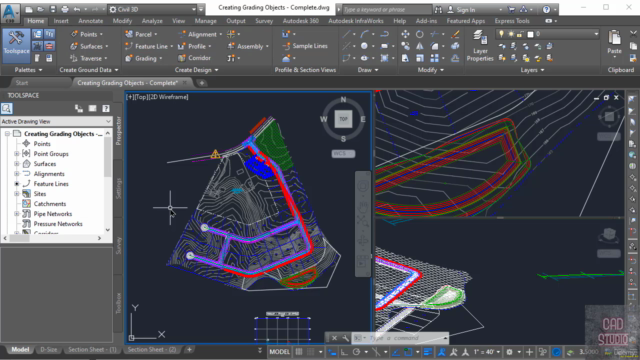This screenshot has height=360, width=640.
Task: Click the Move tool in Modify panel
Action: [405, 34]
